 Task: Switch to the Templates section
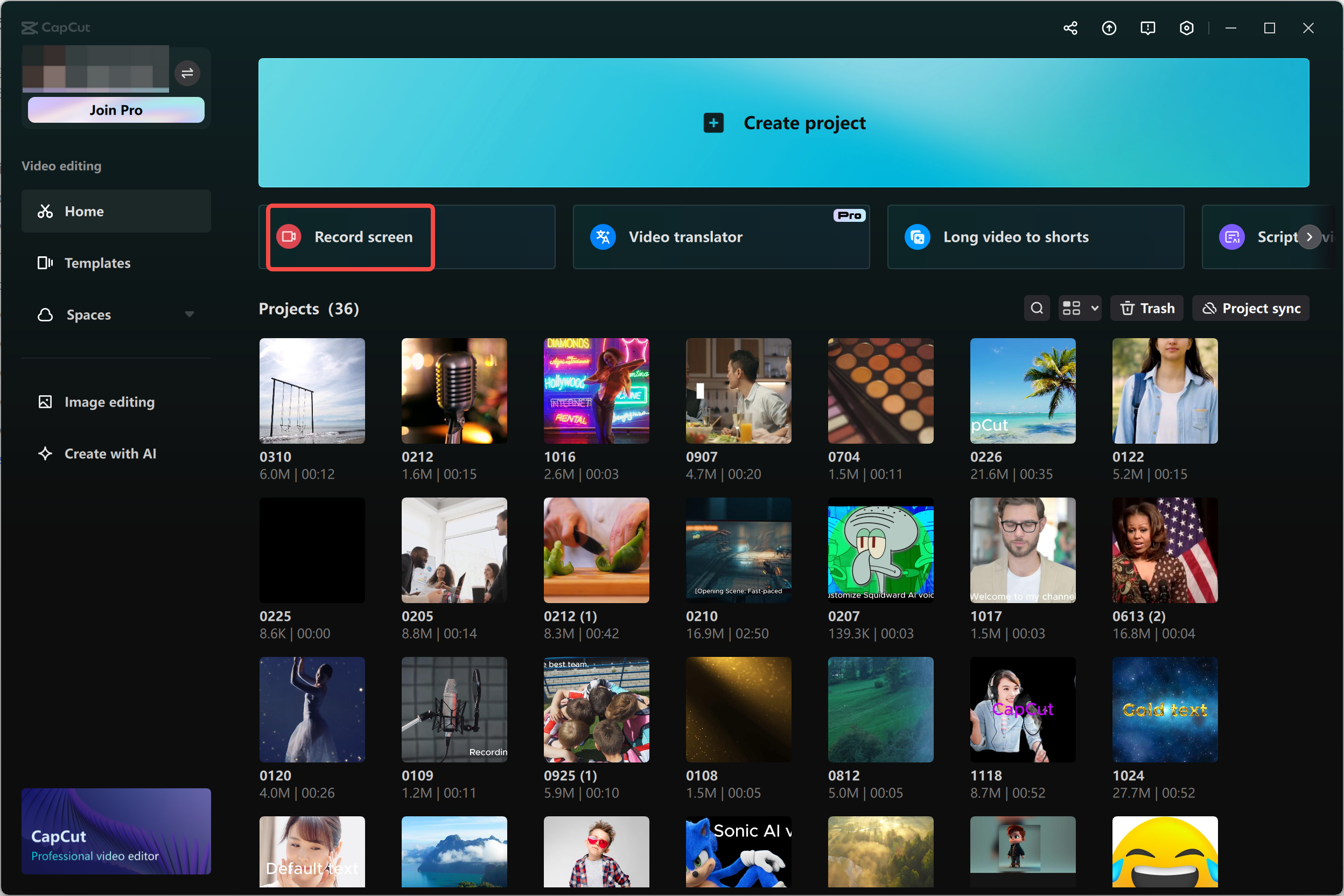coord(97,263)
